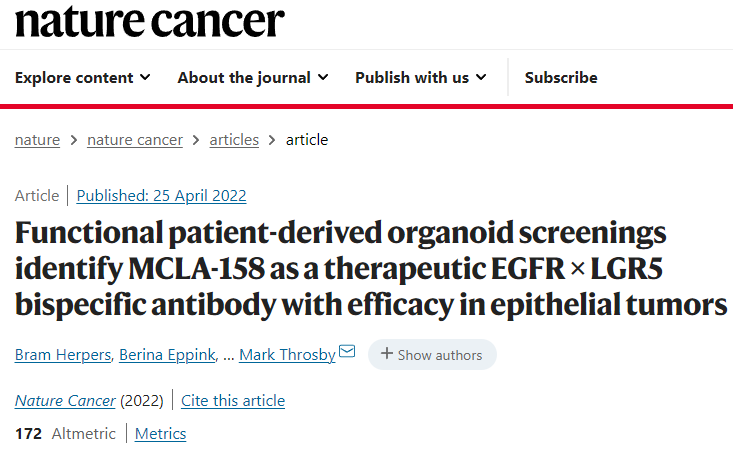Click the nature cancer logo
Image resolution: width=733 pixels, height=450 pixels.
(x=150, y=21)
